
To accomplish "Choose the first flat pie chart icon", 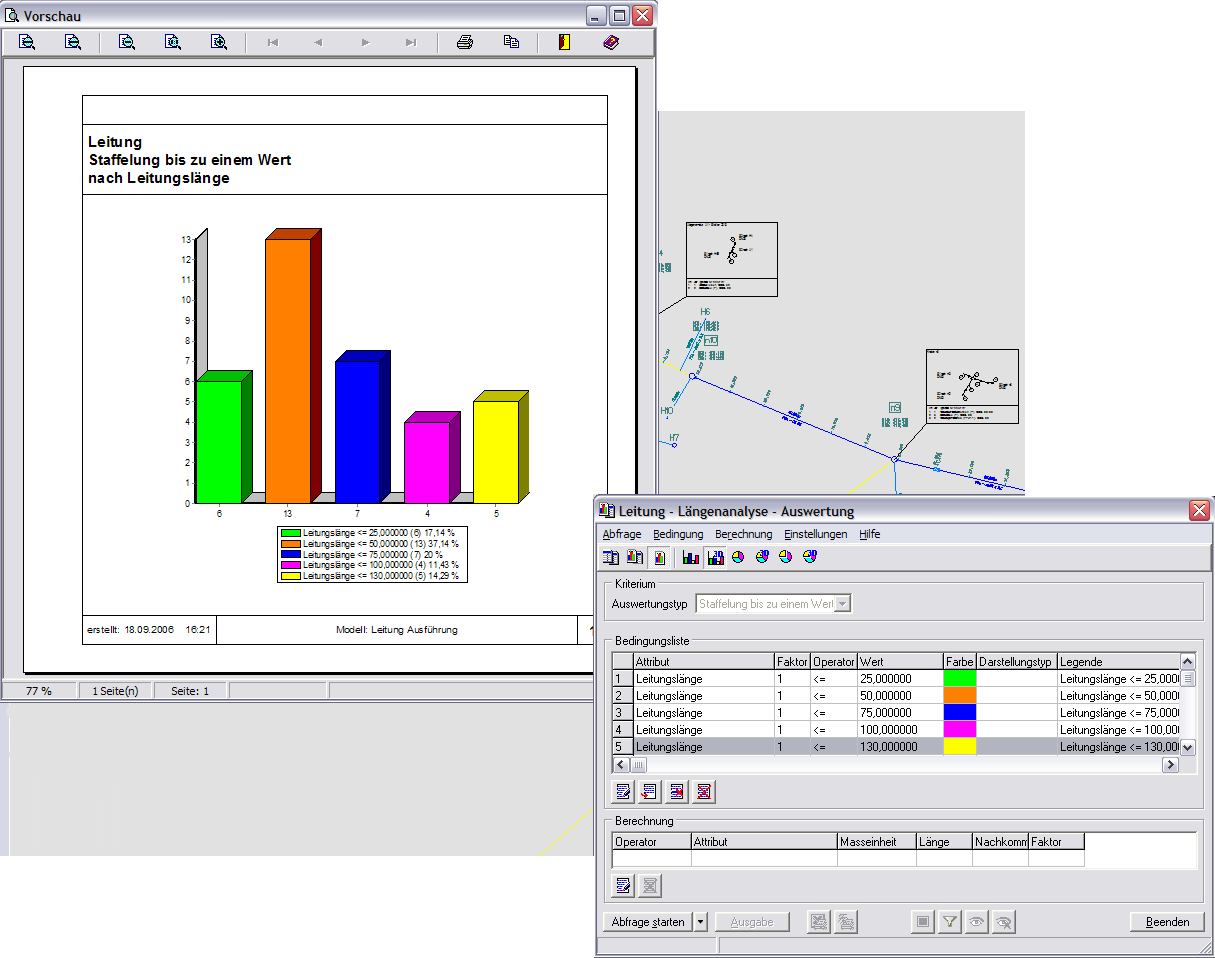I will pyautogui.click(x=738, y=557).
